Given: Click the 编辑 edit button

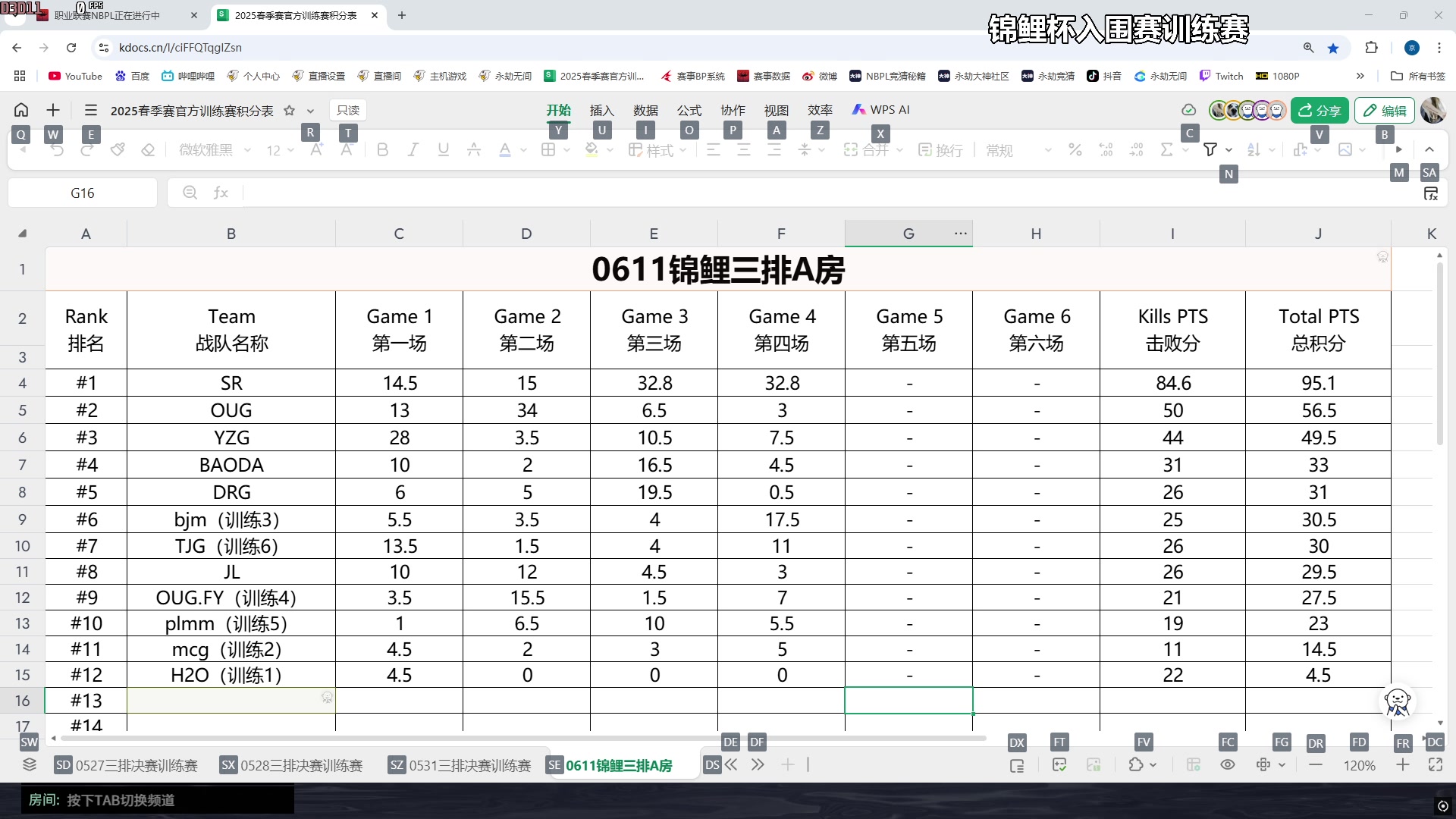Looking at the screenshot, I should pos(1385,111).
